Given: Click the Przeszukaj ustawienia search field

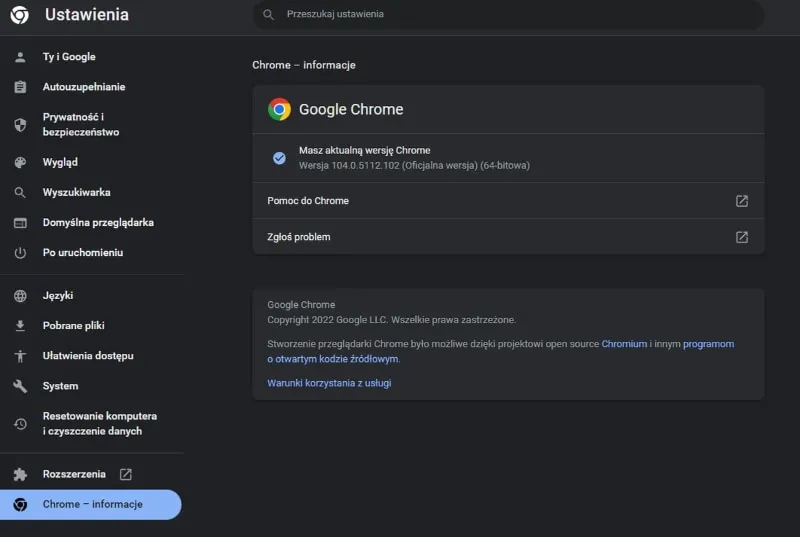Looking at the screenshot, I should pos(509,14).
